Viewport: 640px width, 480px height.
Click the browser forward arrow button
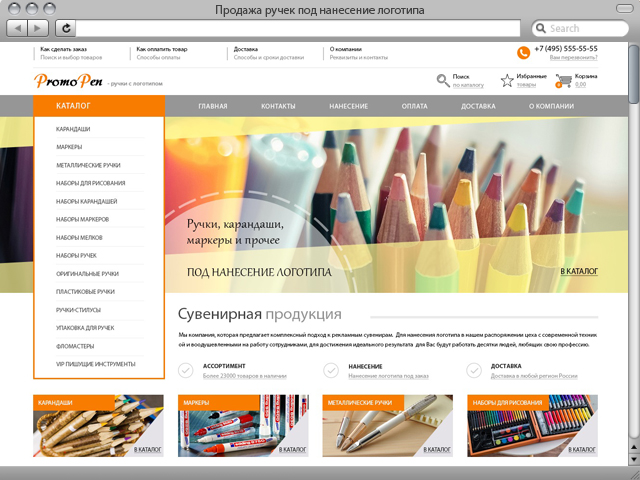(38, 28)
